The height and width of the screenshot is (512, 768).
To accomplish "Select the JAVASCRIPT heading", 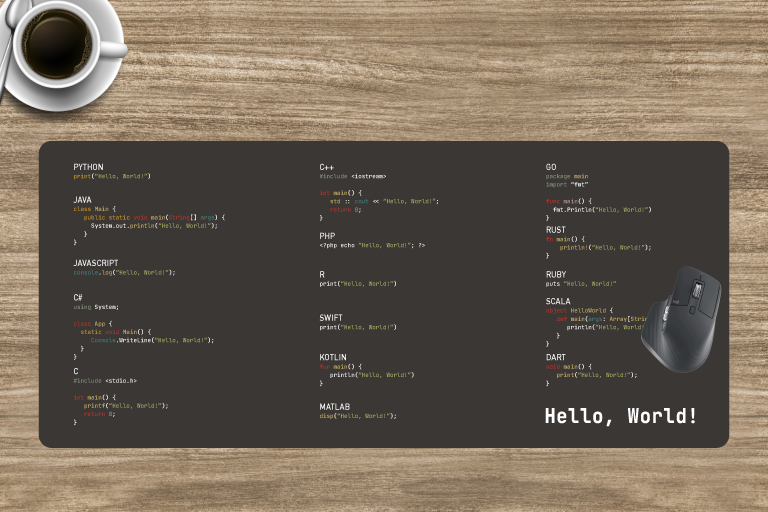I will (x=96, y=263).
